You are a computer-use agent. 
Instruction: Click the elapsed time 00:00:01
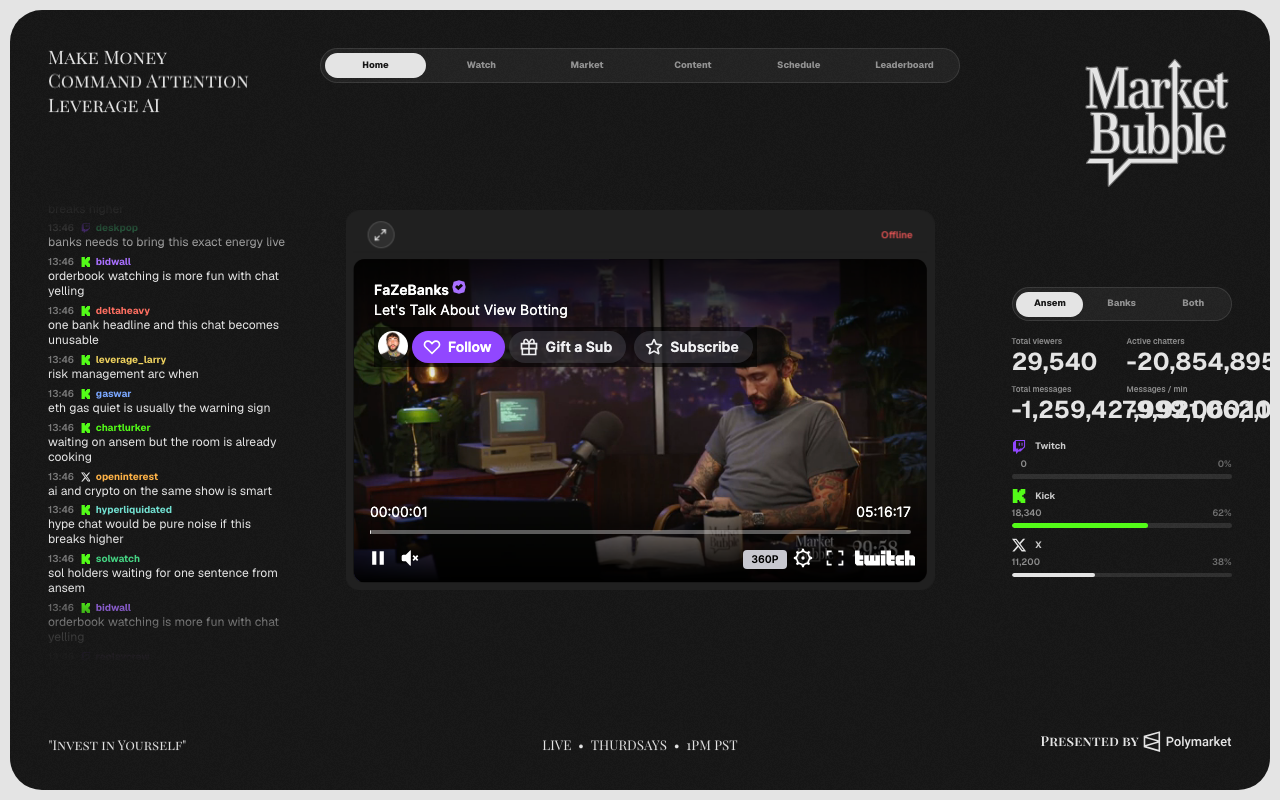[x=399, y=512]
